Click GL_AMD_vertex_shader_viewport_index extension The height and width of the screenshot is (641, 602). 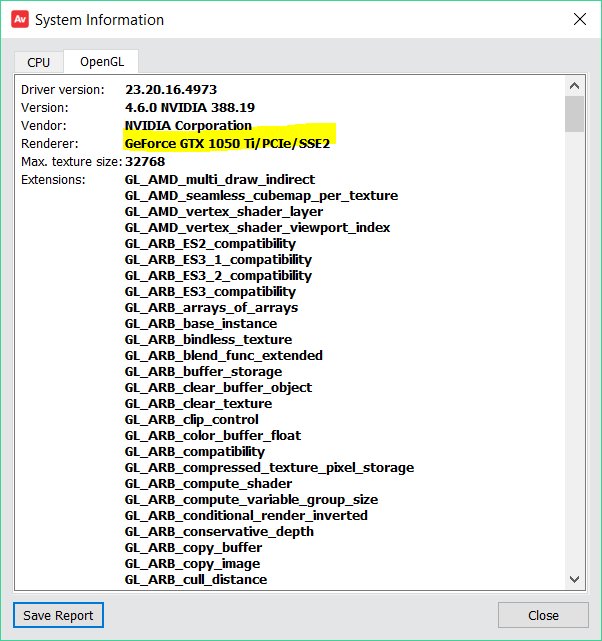257,227
